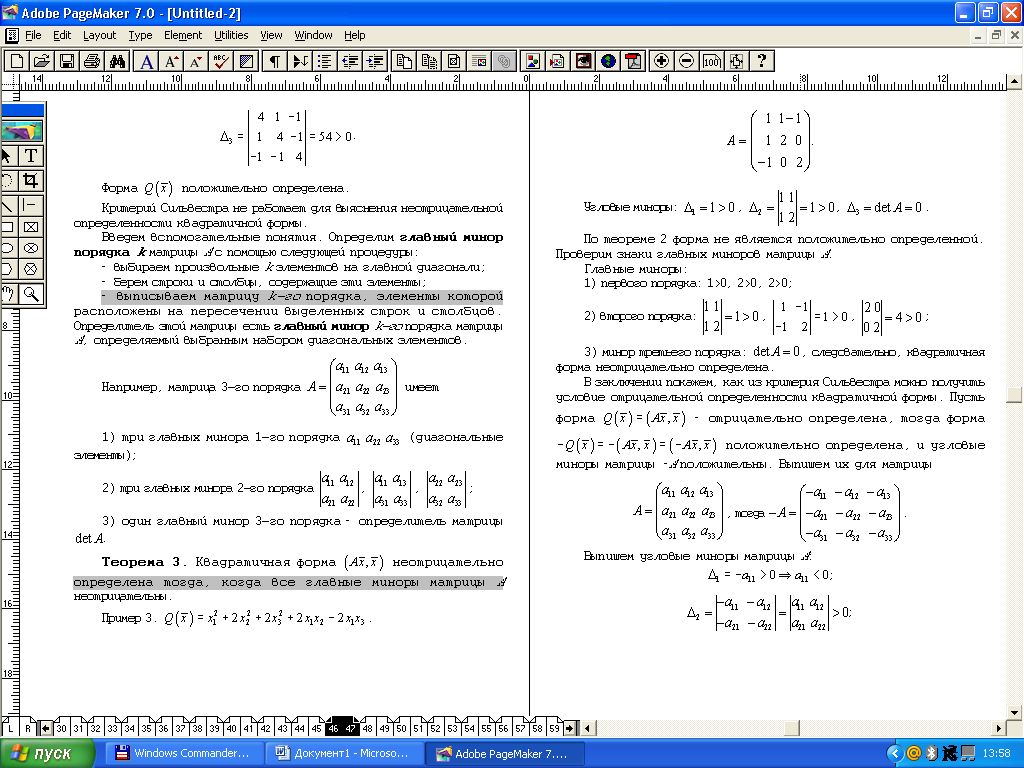Image resolution: width=1024 pixels, height=768 pixels.
Task: Open the Window menu
Action: [313, 35]
